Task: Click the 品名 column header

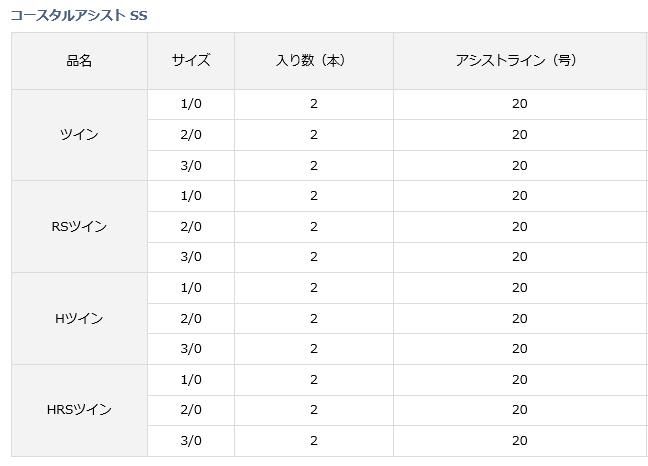Action: click(79, 60)
